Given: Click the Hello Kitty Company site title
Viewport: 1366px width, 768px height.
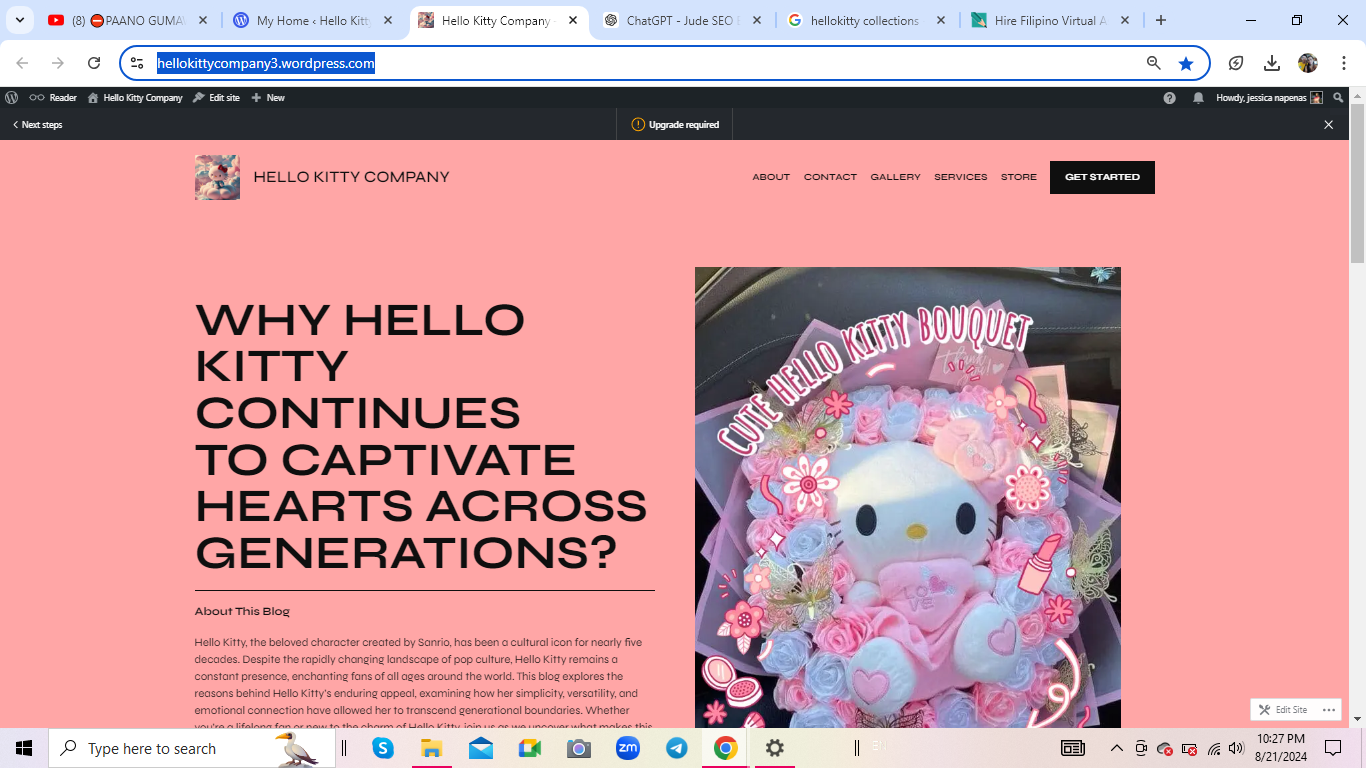Looking at the screenshot, I should [x=351, y=177].
